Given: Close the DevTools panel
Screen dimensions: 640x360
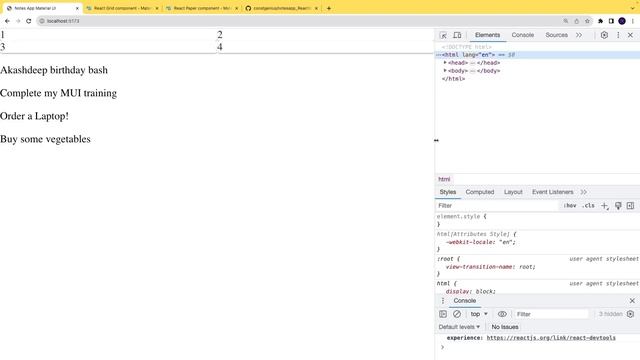Looking at the screenshot, I should [x=630, y=35].
